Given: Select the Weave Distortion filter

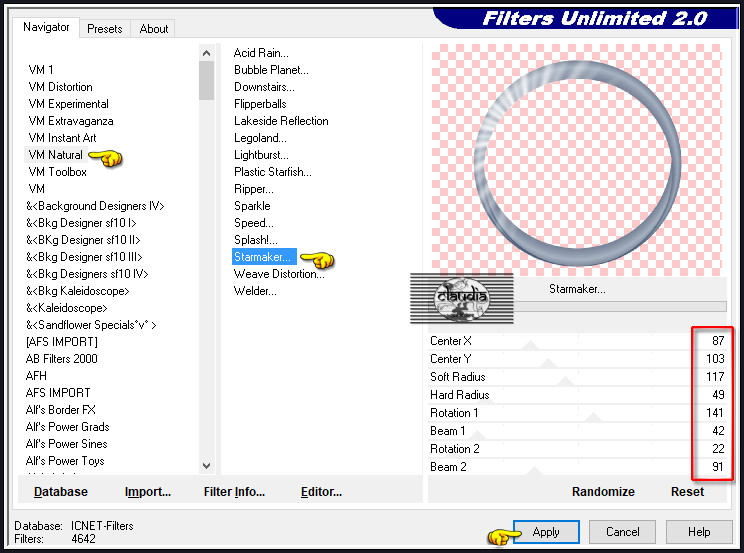Looking at the screenshot, I should (279, 274).
